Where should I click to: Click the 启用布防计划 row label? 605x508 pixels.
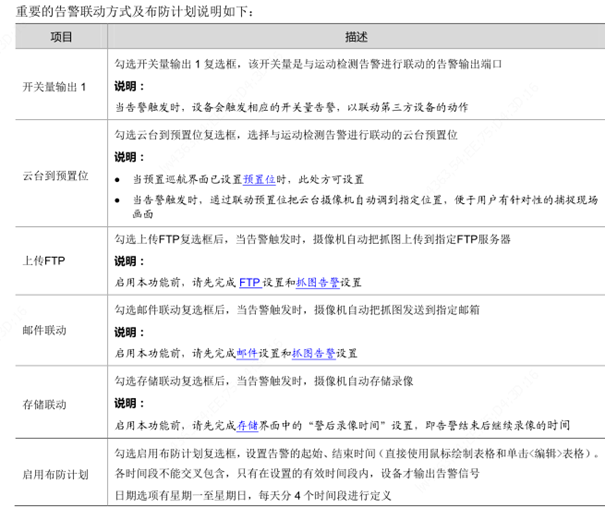click(54, 474)
